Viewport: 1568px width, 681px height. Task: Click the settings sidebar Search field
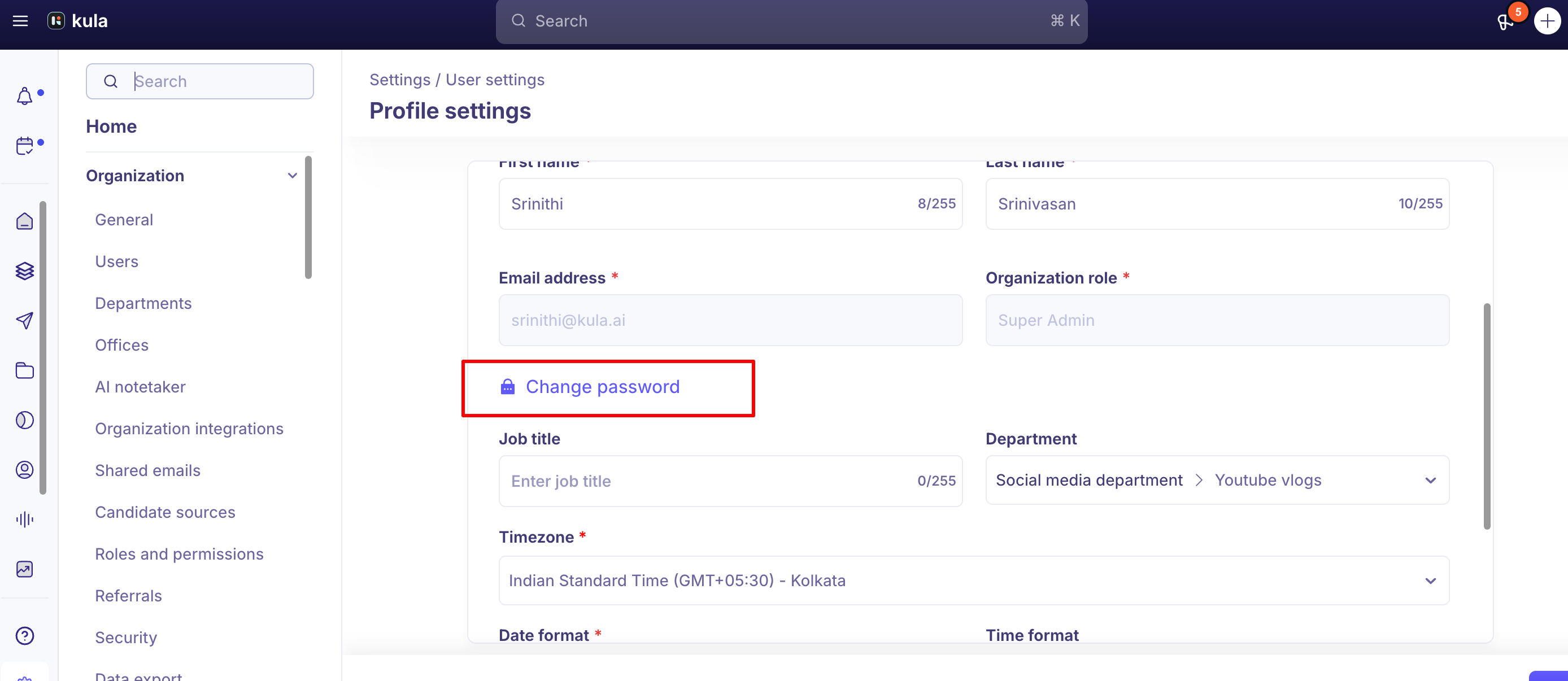coord(199,81)
